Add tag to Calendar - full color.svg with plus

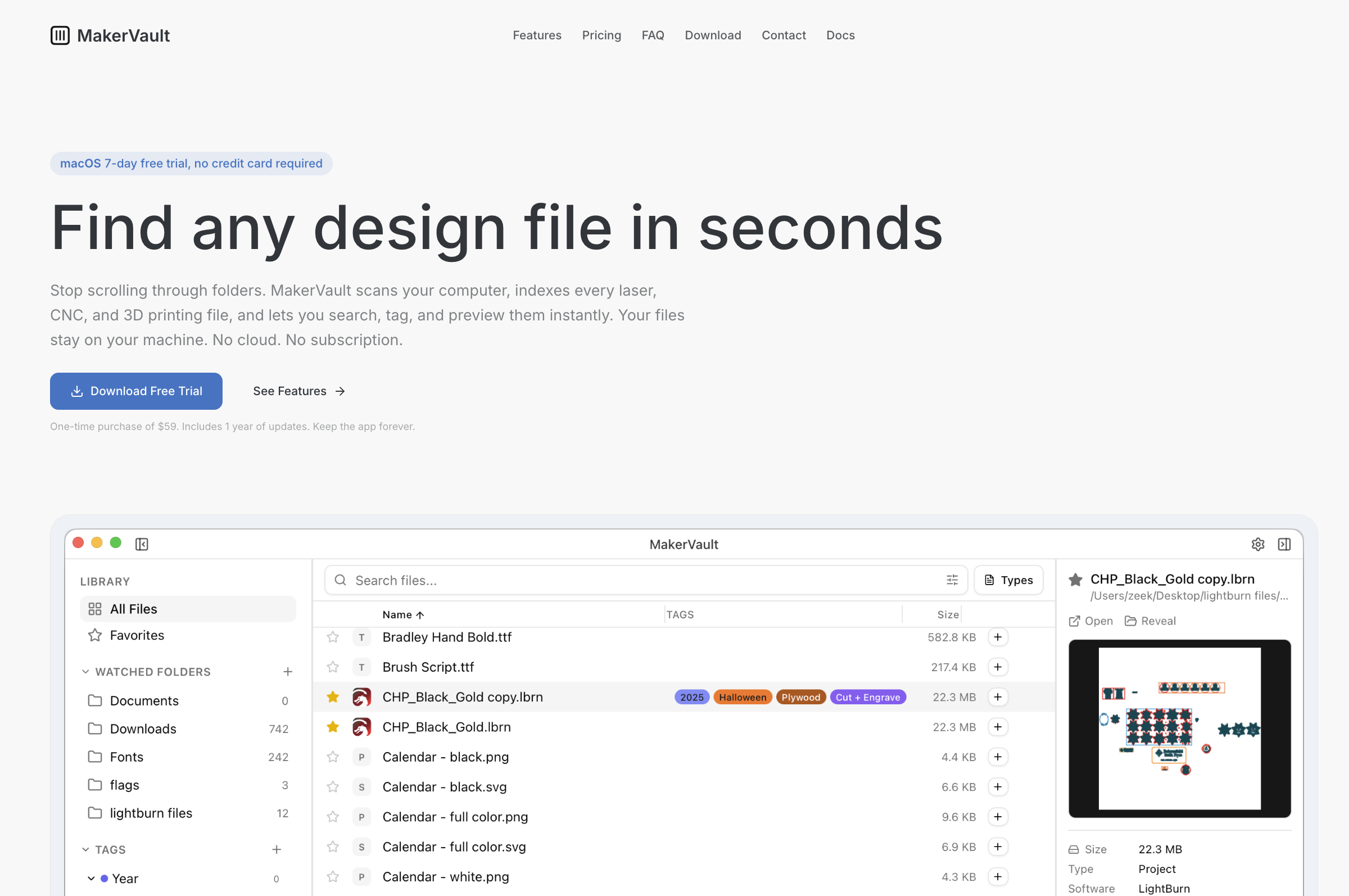click(x=998, y=847)
